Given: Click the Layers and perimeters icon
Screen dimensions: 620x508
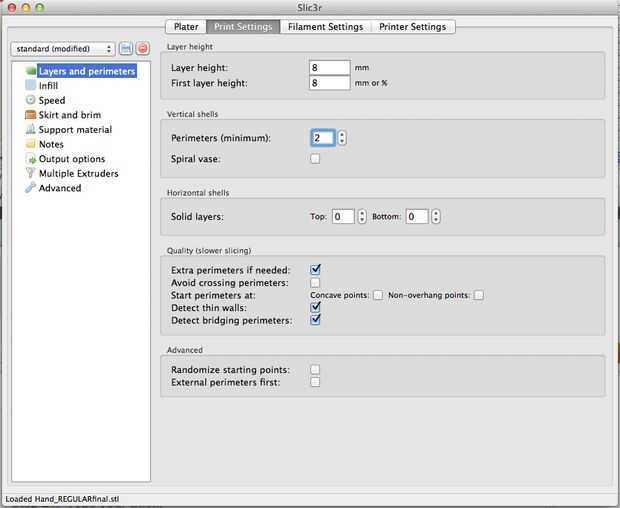Looking at the screenshot, I should coord(31,71).
